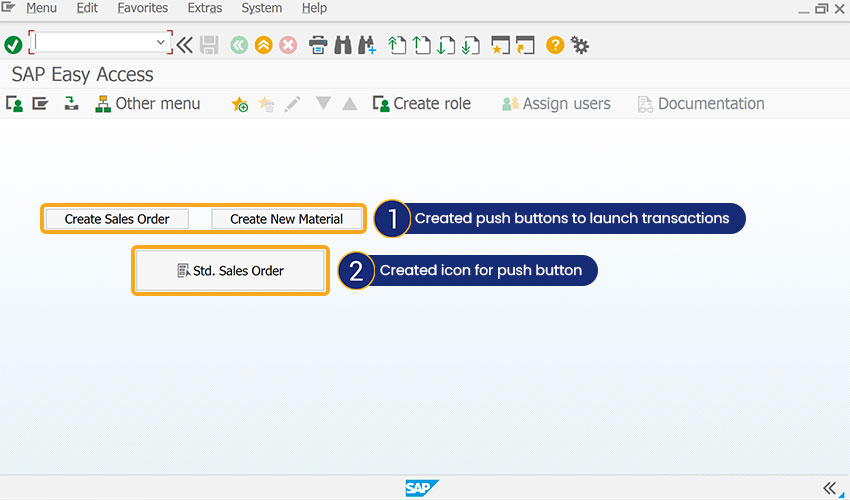Image resolution: width=850 pixels, height=500 pixels.
Task: Click the green Enter checkmark icon
Action: pyautogui.click(x=13, y=45)
